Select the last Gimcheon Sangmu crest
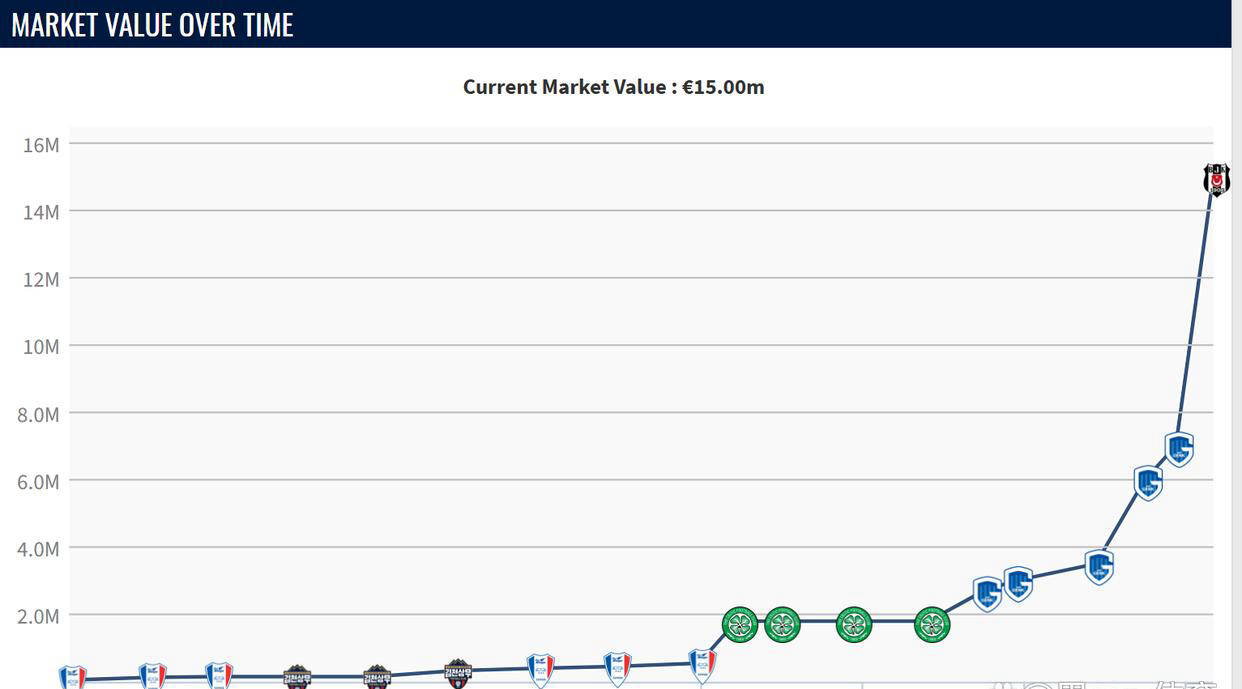This screenshot has width=1242, height=689. (457, 672)
